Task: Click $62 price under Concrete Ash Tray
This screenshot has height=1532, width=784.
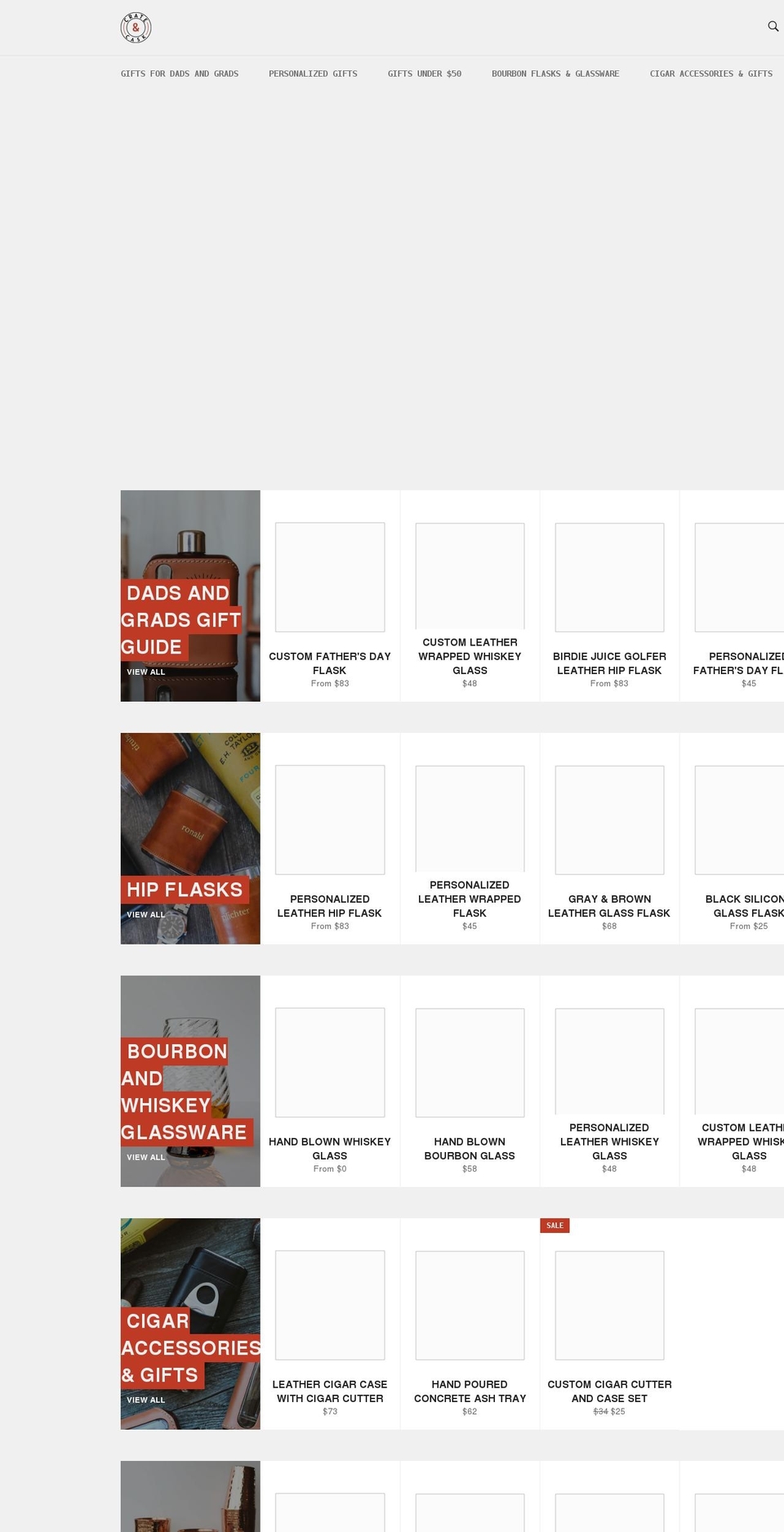Action: coord(470,1411)
